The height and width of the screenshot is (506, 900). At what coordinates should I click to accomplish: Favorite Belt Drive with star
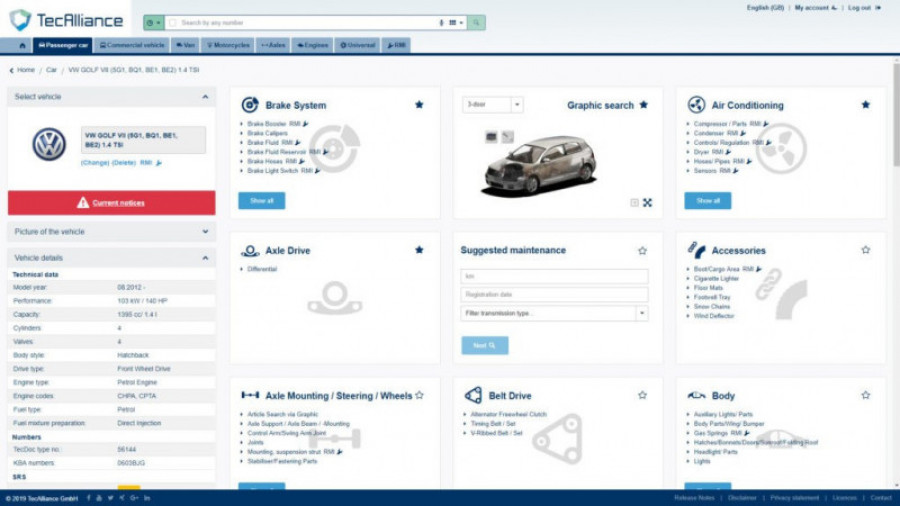(642, 395)
